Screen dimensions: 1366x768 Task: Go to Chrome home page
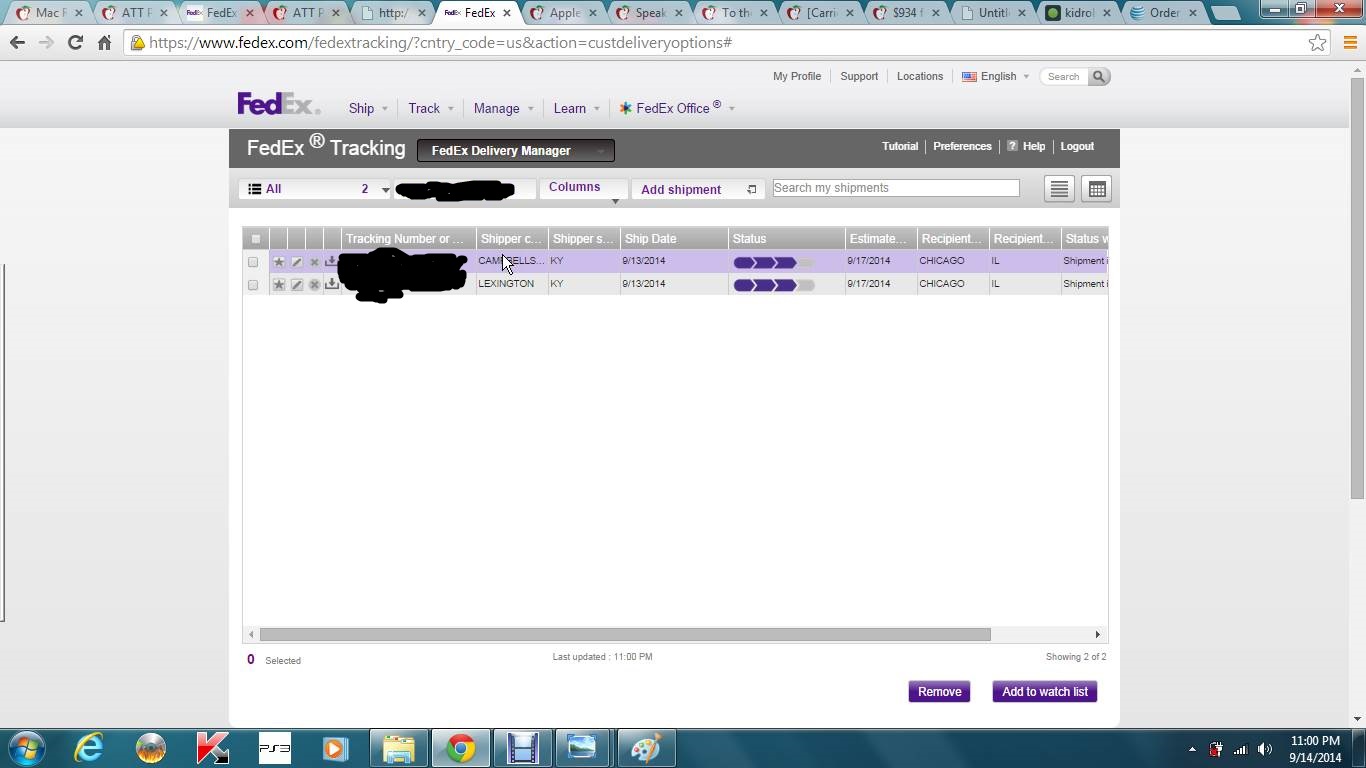(104, 43)
